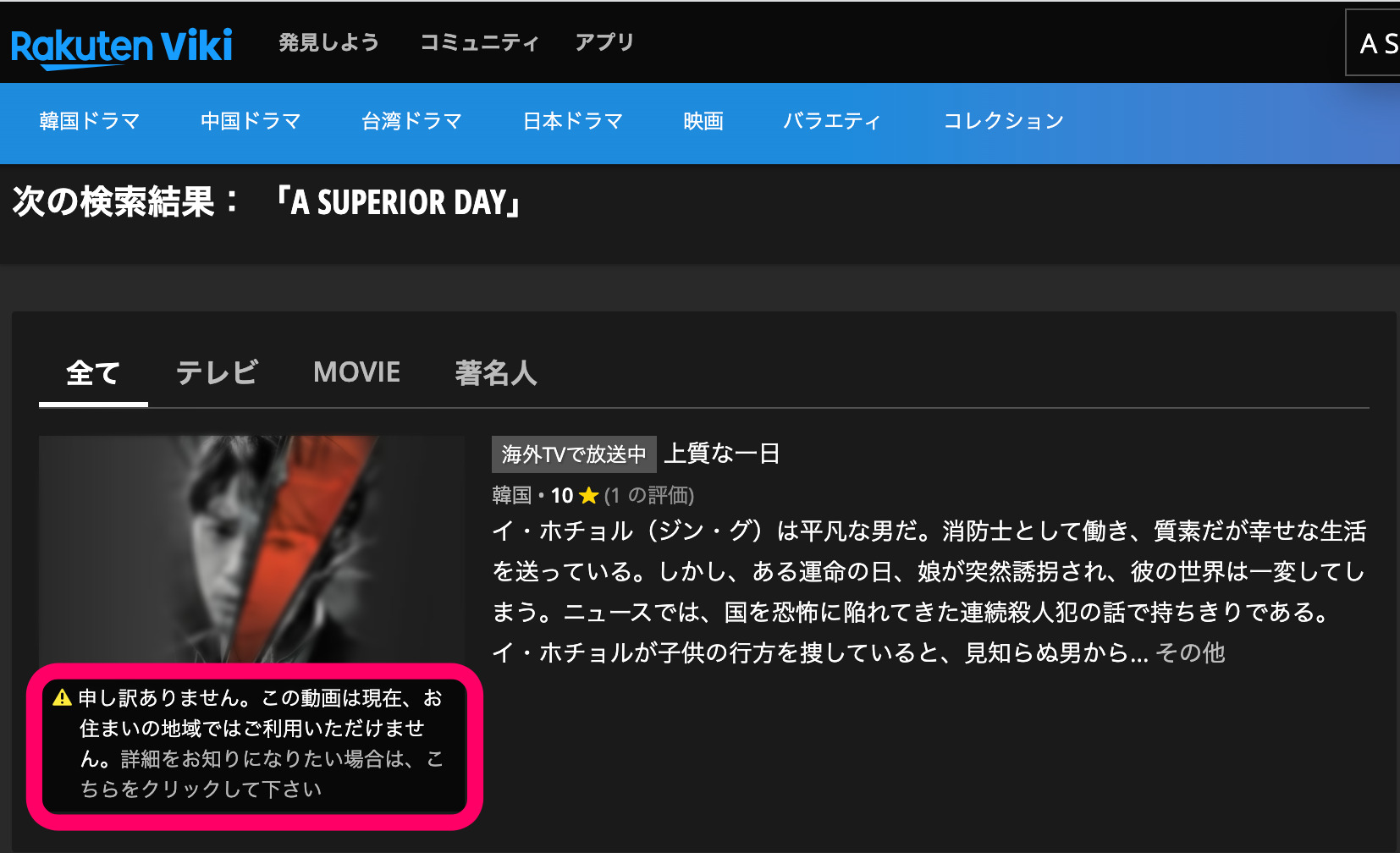Viewport: 1400px width, 853px height.
Task: Open the アプリ link in header
Action: [x=604, y=42]
